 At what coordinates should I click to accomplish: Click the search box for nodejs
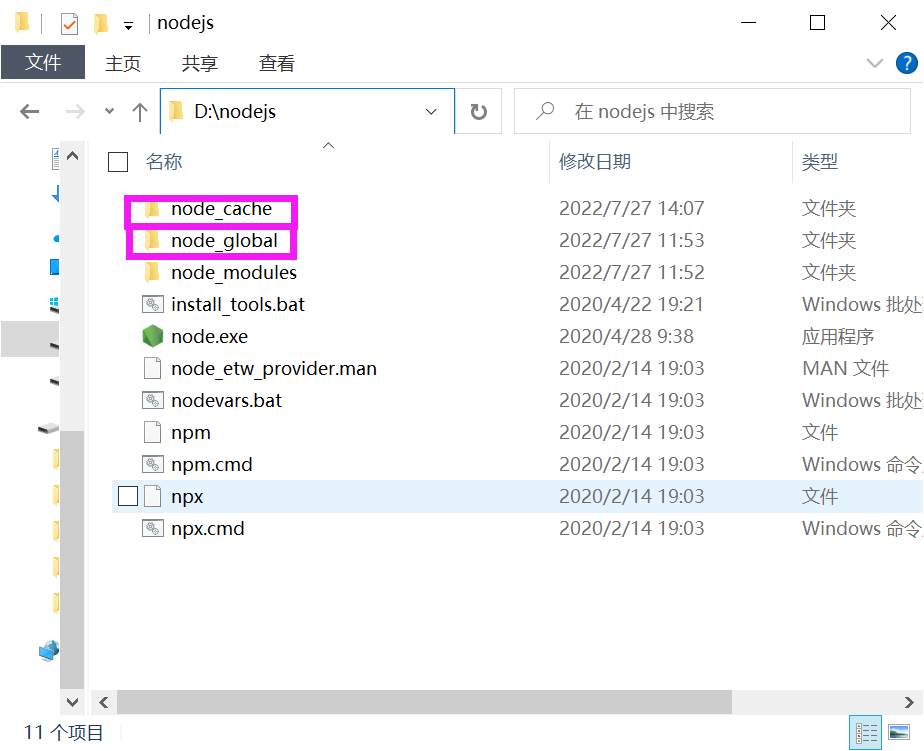(712, 111)
